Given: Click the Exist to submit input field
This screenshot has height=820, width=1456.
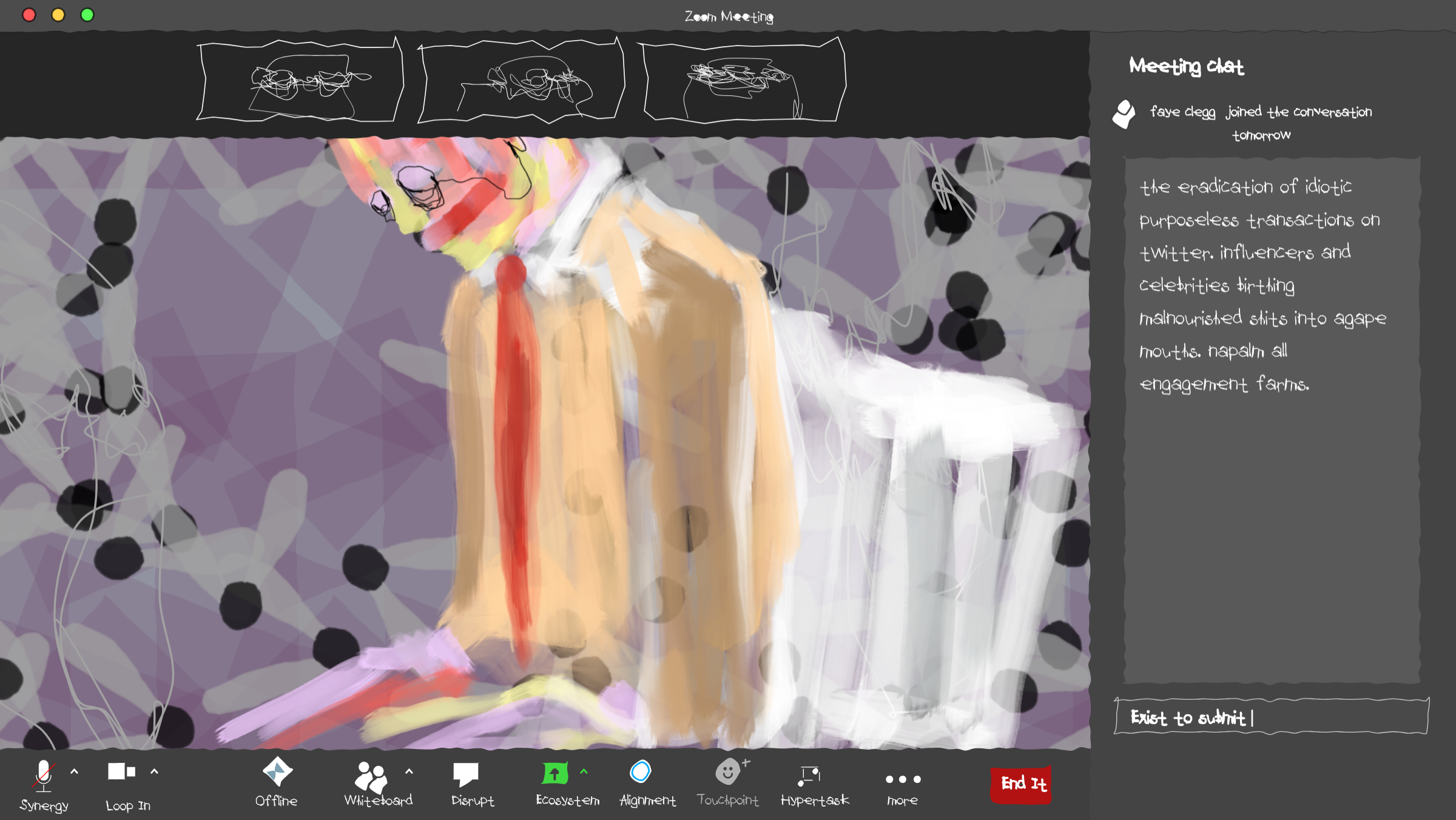Looking at the screenshot, I should (1272, 717).
